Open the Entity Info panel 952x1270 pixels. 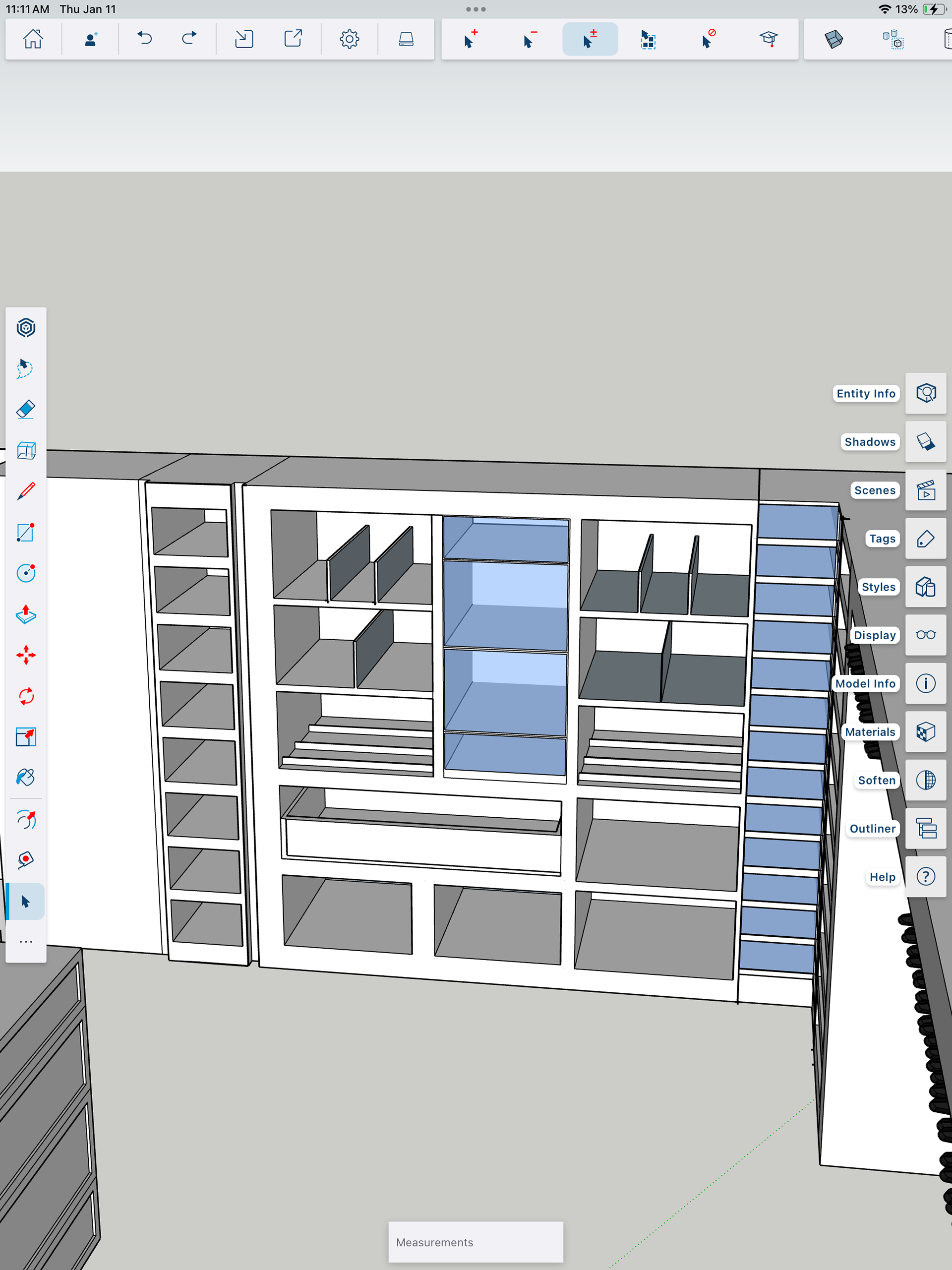(x=925, y=393)
